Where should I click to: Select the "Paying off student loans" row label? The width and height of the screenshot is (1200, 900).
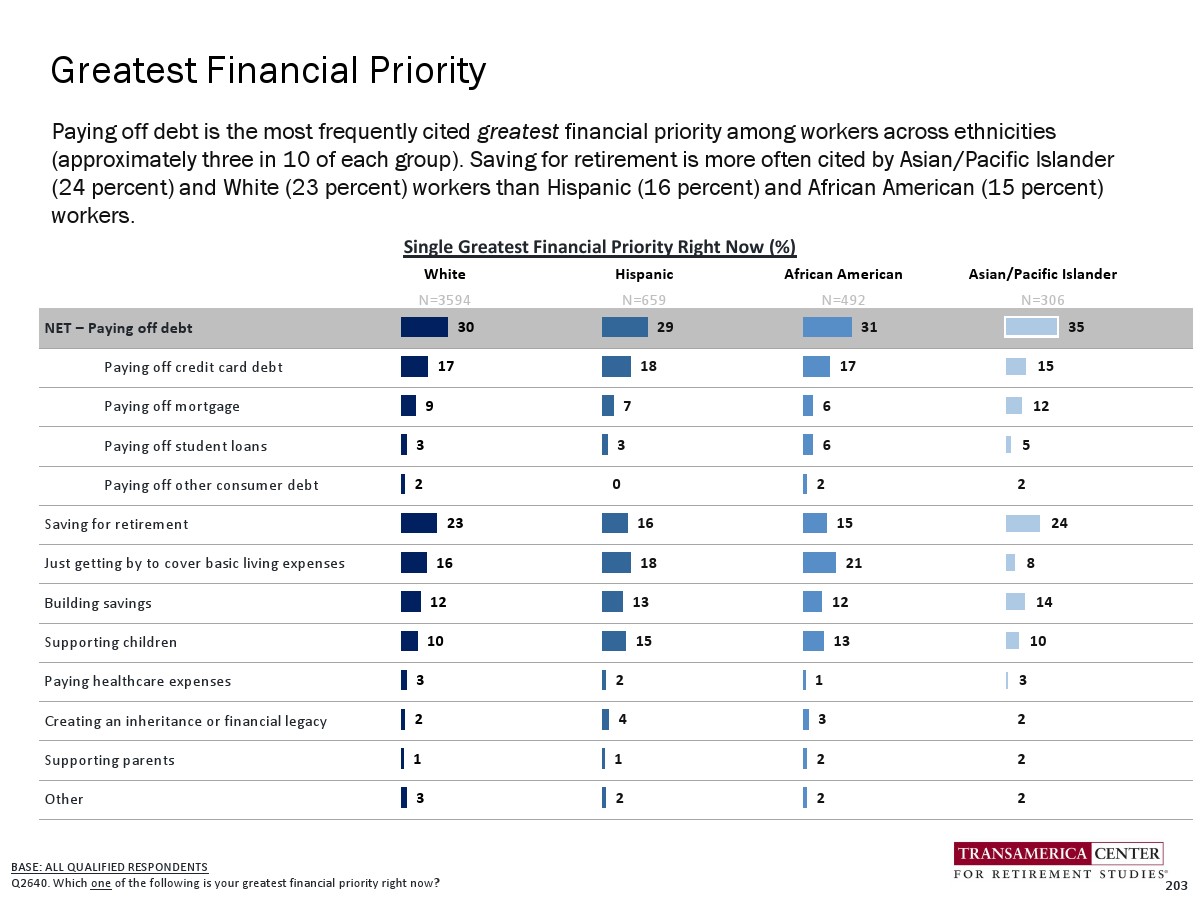[185, 446]
